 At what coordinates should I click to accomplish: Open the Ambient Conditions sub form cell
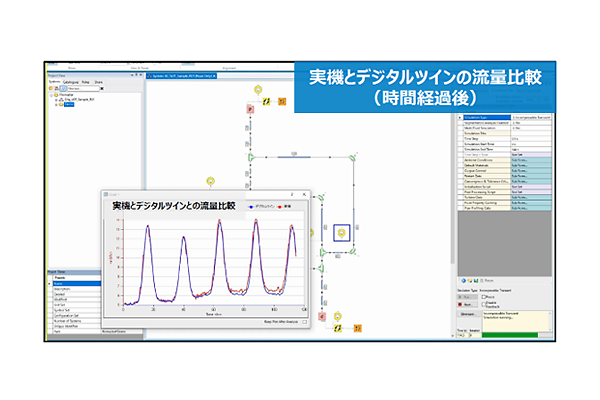coord(531,160)
